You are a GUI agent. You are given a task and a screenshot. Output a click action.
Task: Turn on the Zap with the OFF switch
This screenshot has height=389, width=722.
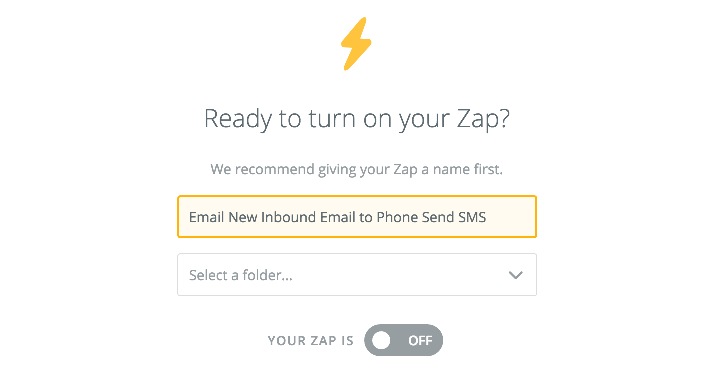[403, 340]
